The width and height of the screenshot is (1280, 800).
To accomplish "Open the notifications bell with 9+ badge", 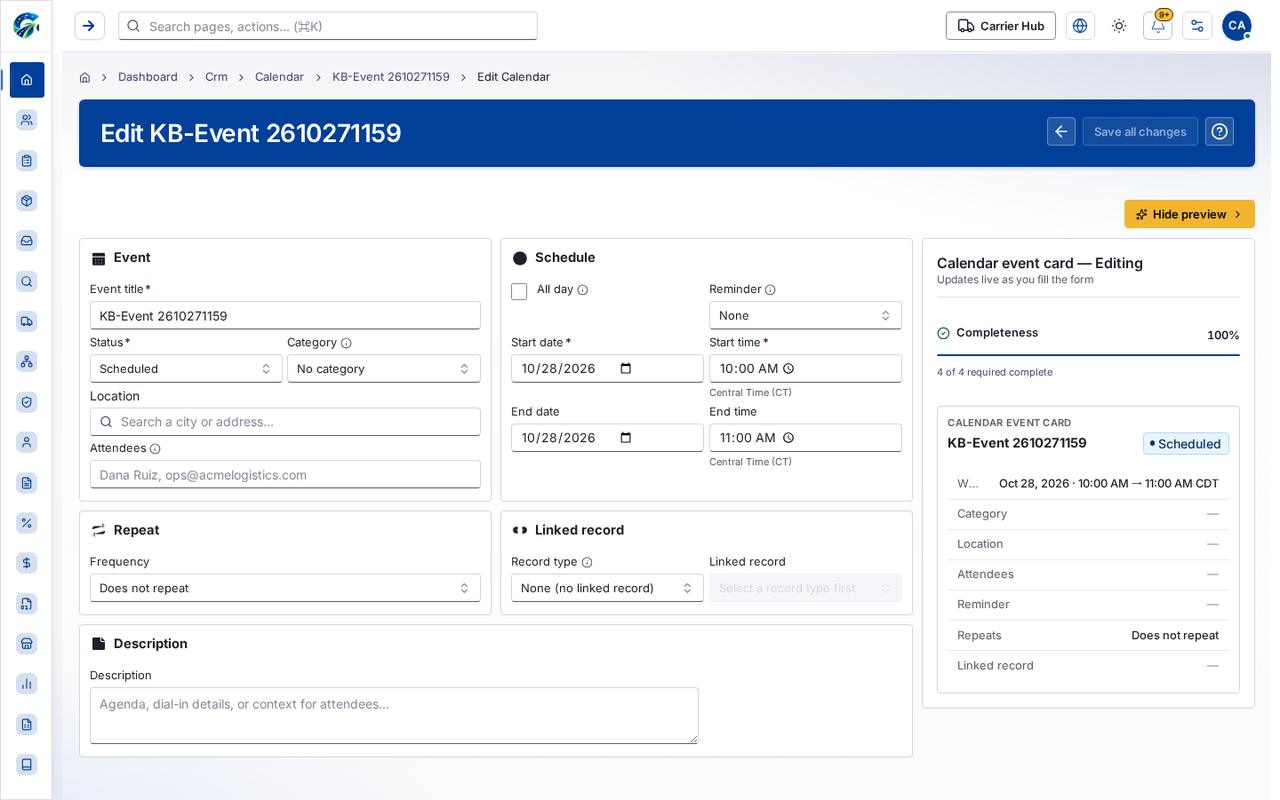I will pyautogui.click(x=1158, y=26).
